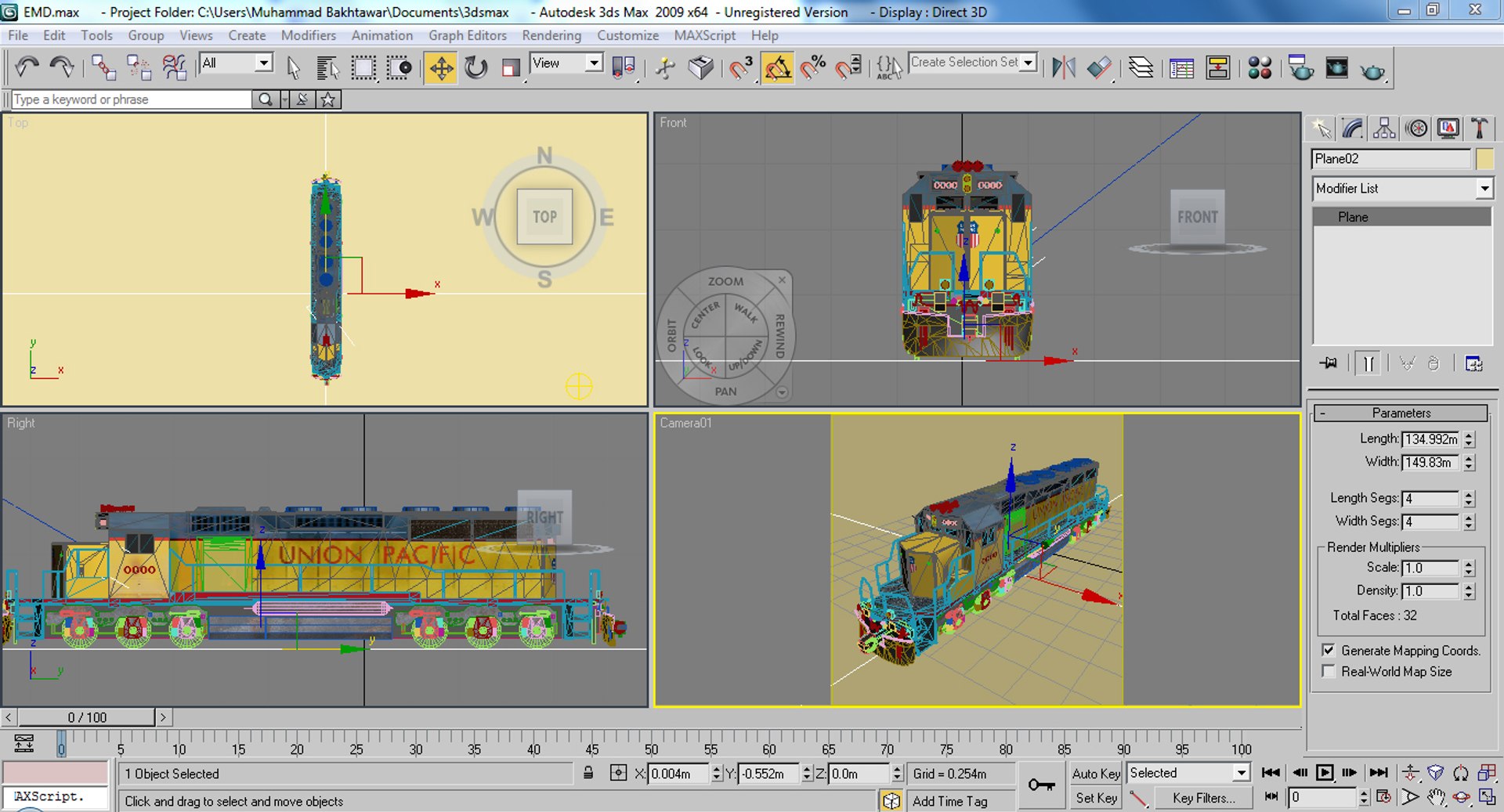This screenshot has width=1504, height=812.
Task: Switch to the Utilities hammer panel tab
Action: [1479, 128]
